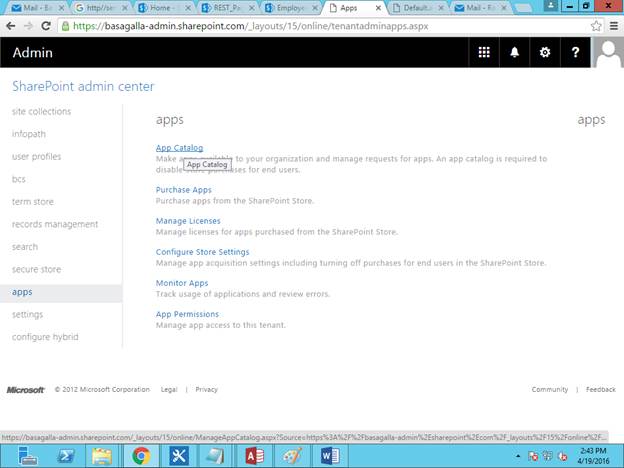Reload the page with refresh icon
This screenshot has width=624, height=468.
(46, 26)
